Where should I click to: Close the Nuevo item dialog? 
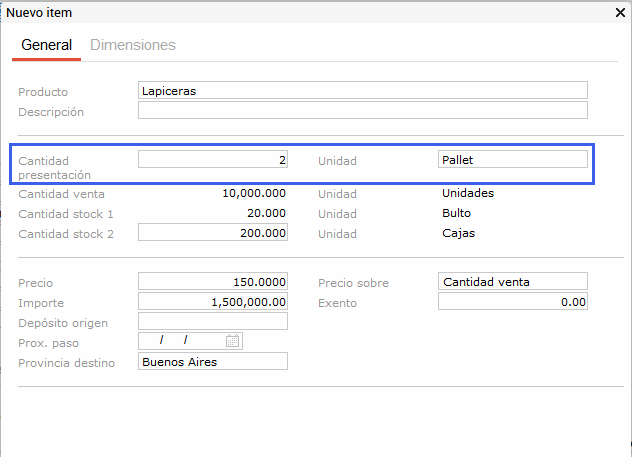click(619, 13)
